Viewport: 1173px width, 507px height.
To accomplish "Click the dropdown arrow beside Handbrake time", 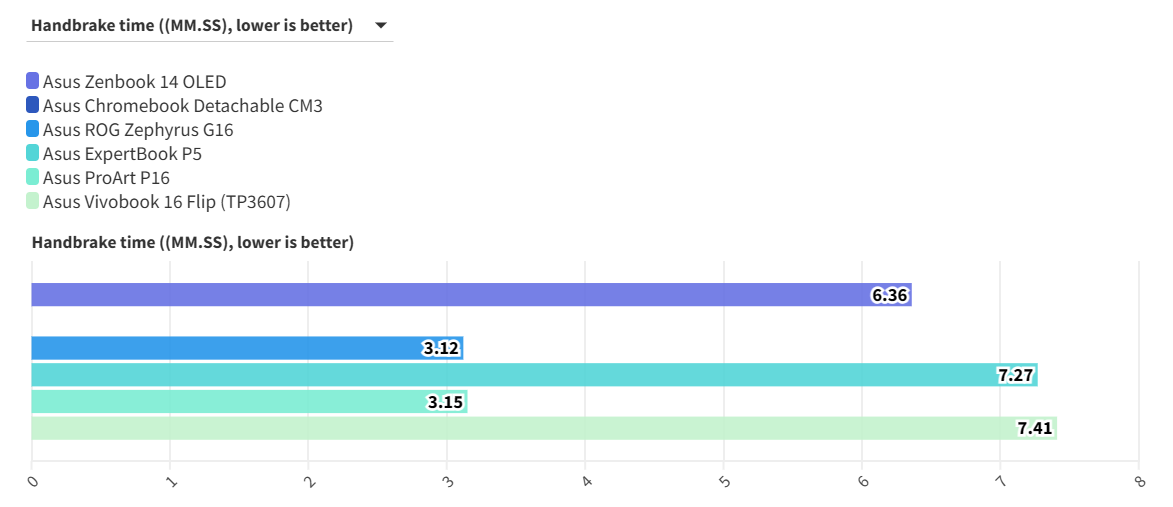I will [x=381, y=26].
